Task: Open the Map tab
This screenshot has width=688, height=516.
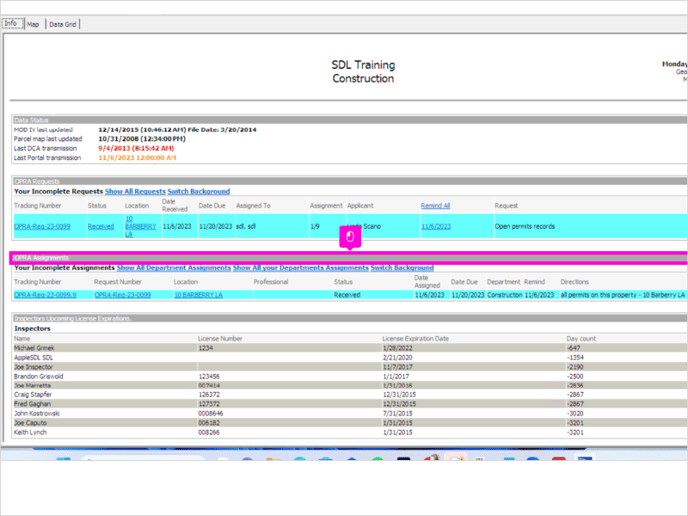Action: tap(33, 25)
